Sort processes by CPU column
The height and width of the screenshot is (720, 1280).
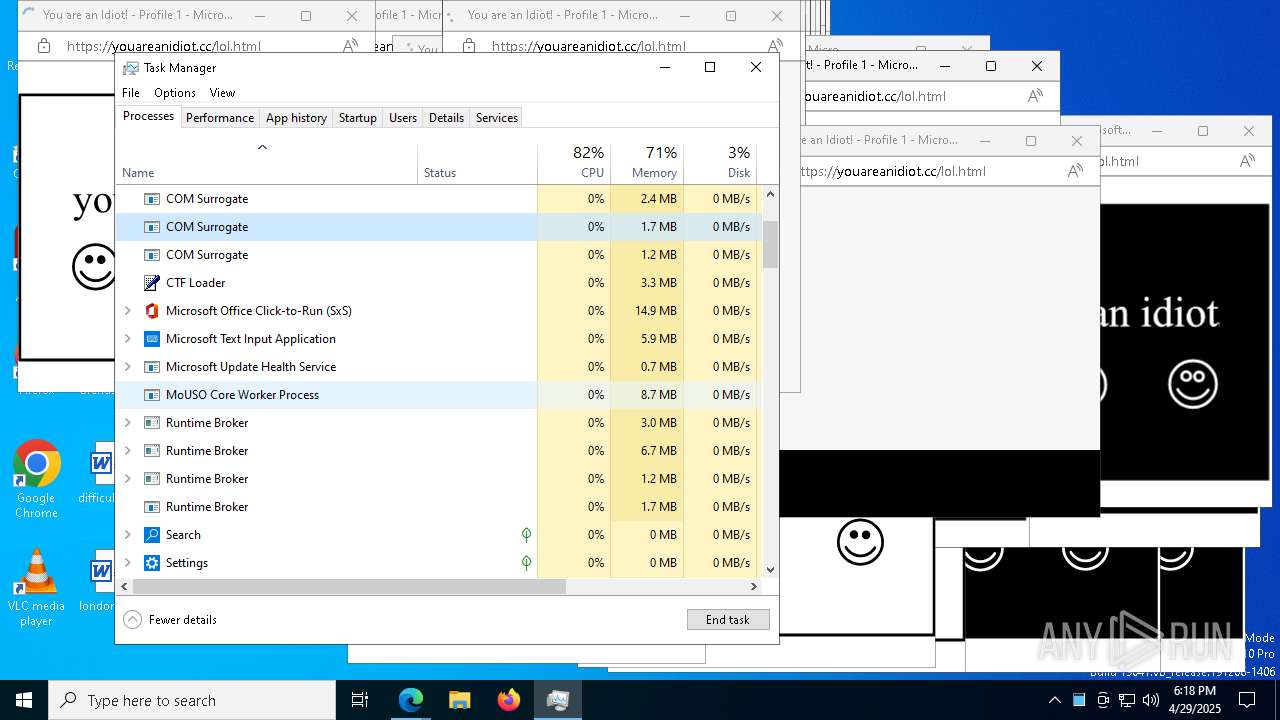click(574, 163)
